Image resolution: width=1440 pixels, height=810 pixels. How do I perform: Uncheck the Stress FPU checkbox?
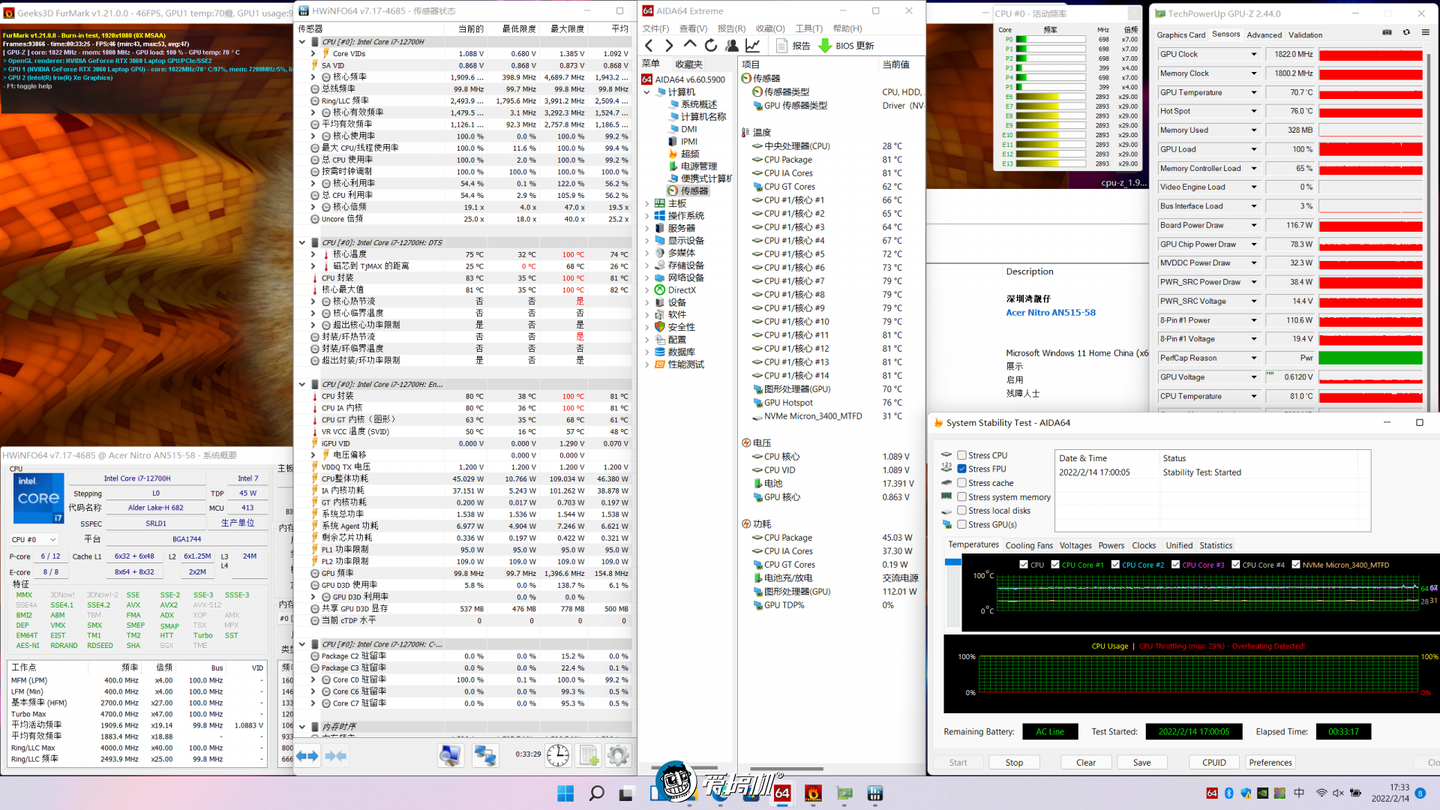[962, 469]
